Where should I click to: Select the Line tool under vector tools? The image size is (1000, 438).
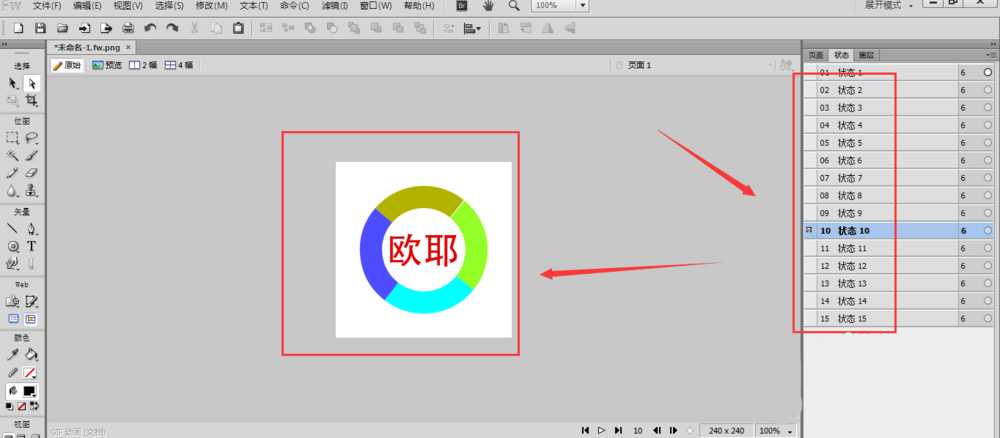13,228
